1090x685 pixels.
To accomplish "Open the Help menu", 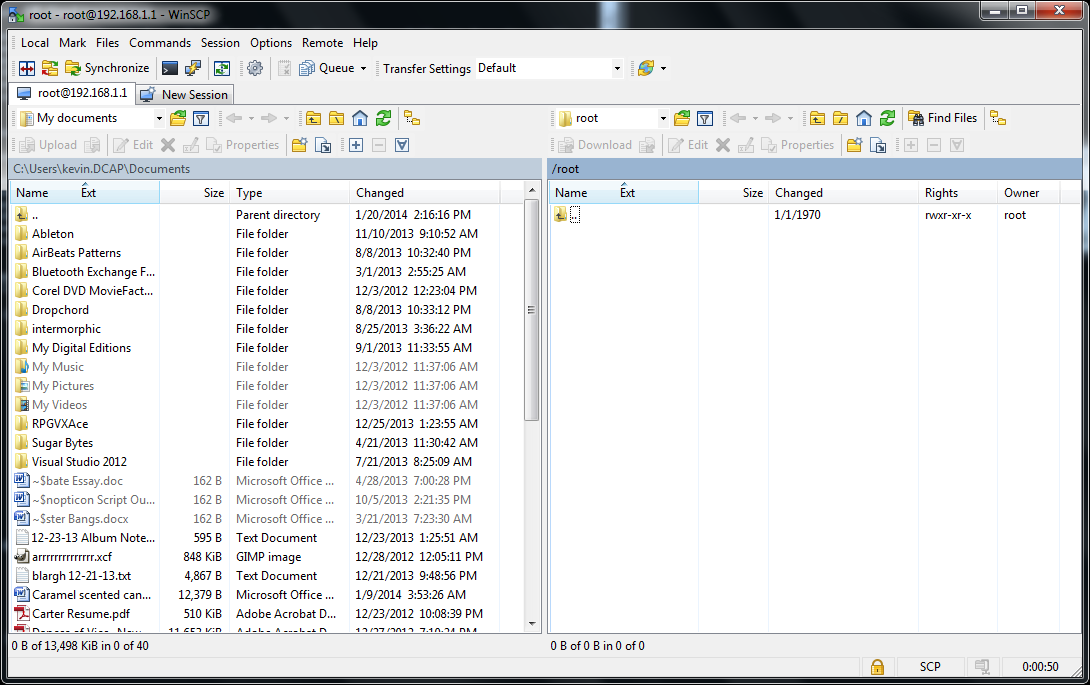I will pyautogui.click(x=365, y=43).
